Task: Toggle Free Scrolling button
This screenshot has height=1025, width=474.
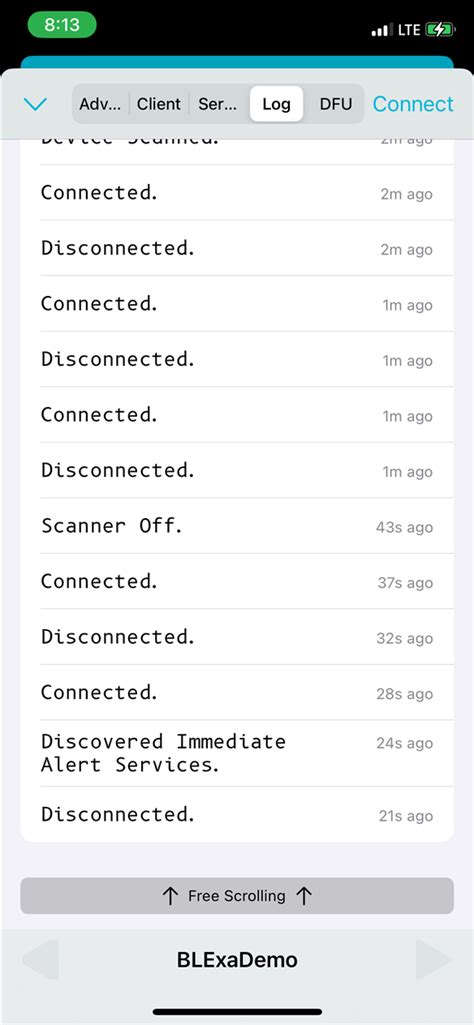Action: click(x=237, y=896)
